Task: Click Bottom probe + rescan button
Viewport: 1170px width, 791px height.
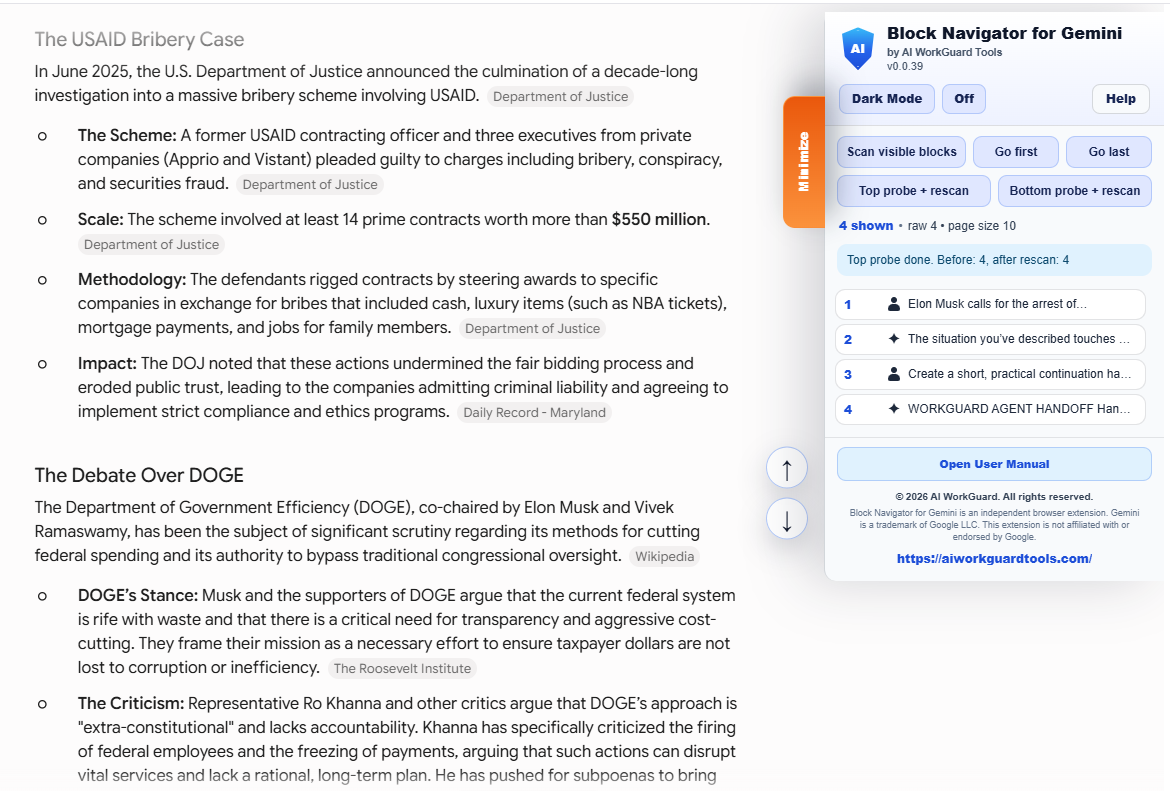Action: [1074, 190]
